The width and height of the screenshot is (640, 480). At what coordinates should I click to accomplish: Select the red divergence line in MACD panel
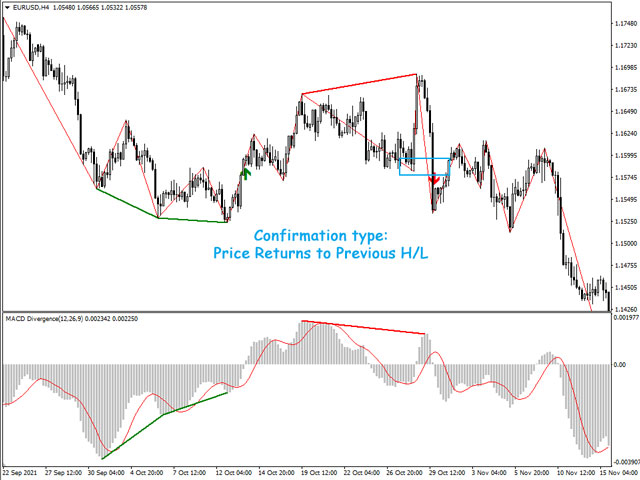tap(363, 327)
